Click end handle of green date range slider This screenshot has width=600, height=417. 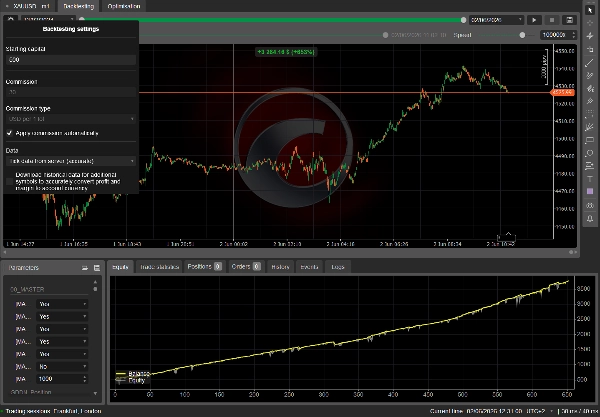point(463,20)
